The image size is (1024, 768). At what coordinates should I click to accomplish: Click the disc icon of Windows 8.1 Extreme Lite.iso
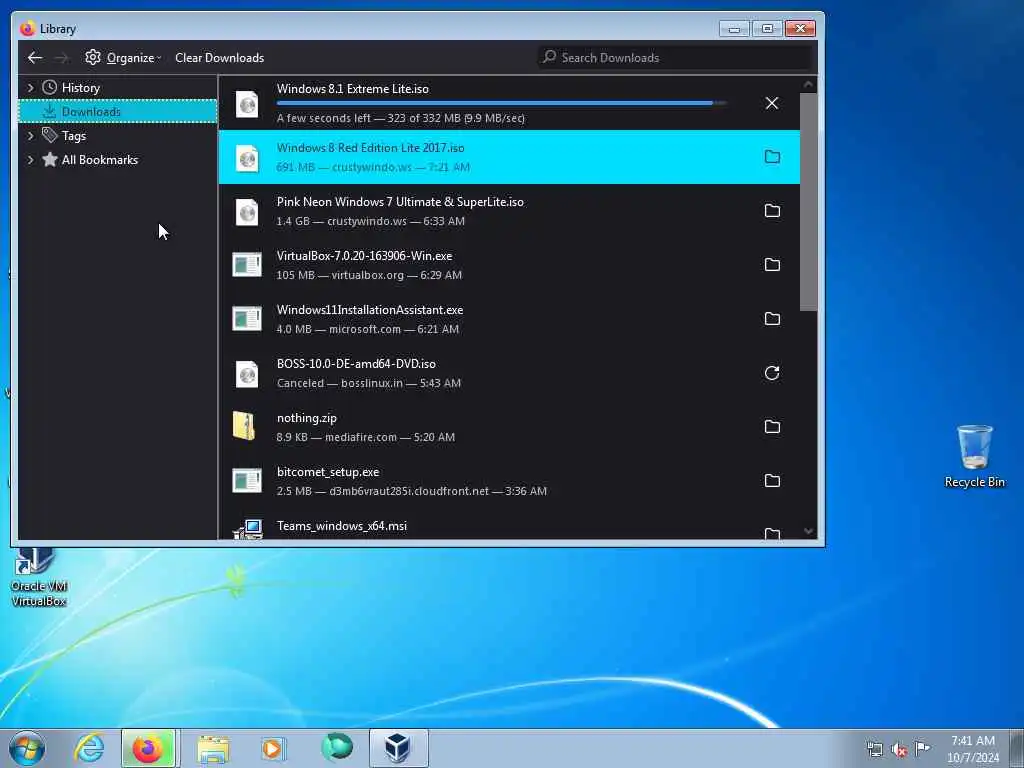247,104
